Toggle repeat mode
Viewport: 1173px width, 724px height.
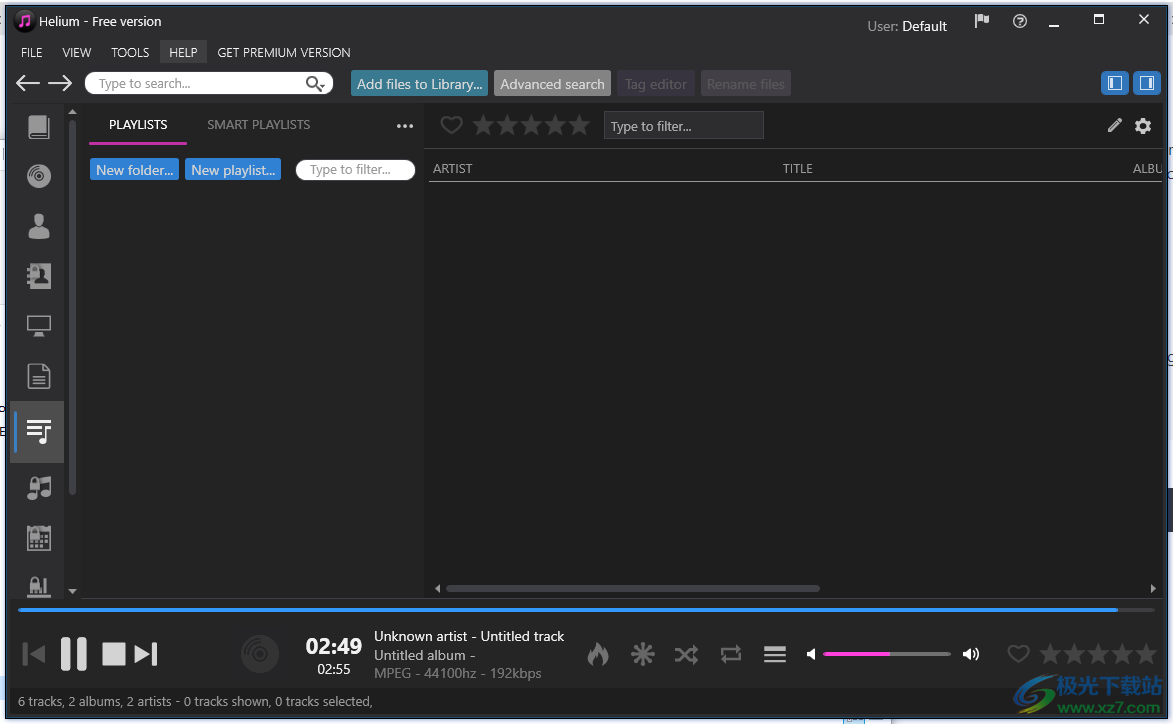tap(731, 654)
